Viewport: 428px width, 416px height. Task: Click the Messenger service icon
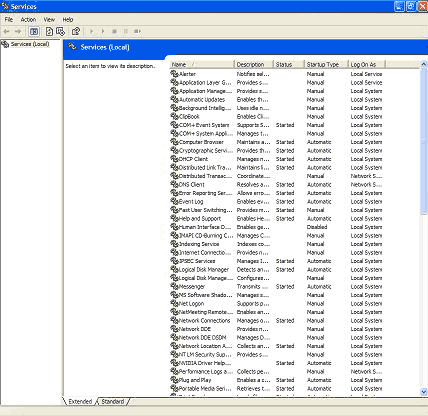(174, 286)
